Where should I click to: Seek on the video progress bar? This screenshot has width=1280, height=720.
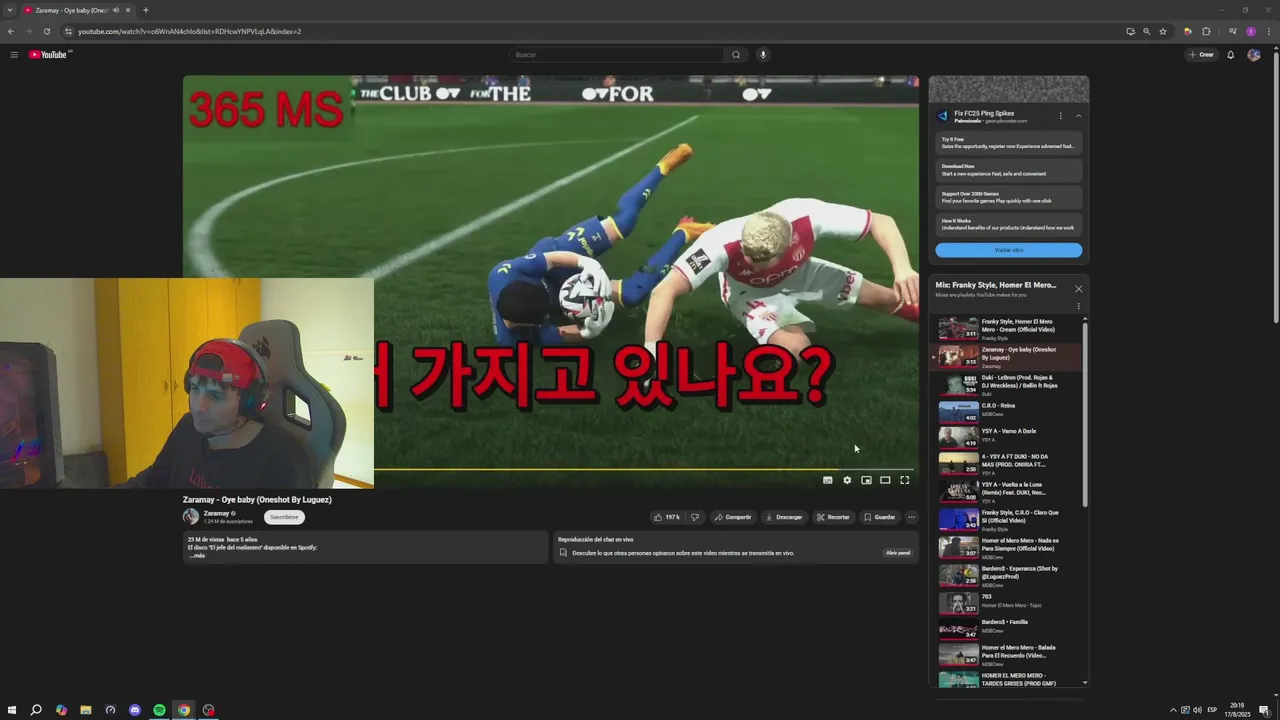coord(645,469)
